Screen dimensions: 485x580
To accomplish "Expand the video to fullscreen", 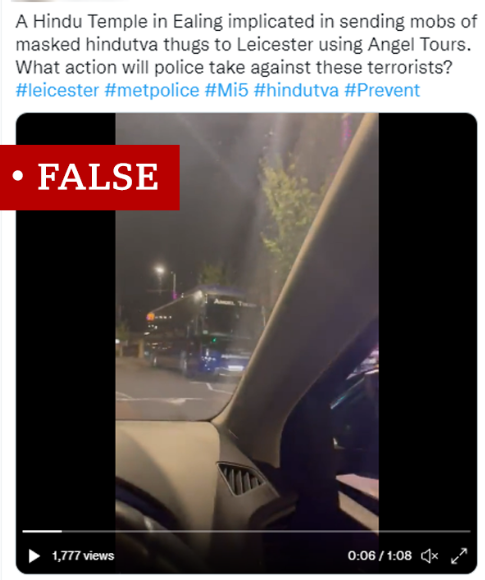I will (459, 556).
